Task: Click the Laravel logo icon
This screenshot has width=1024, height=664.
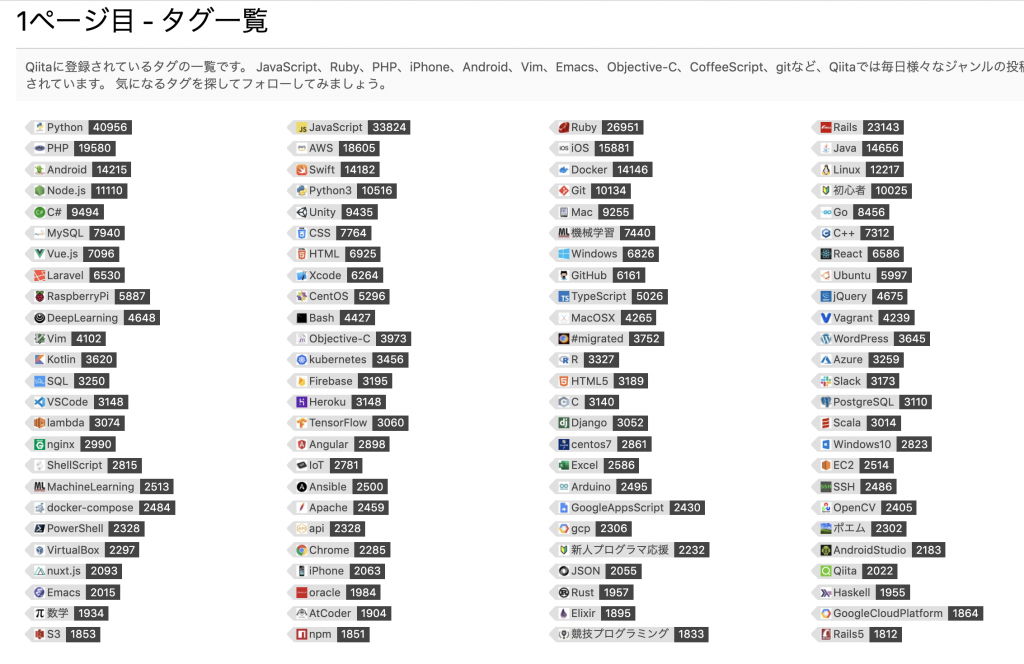Action: pos(39,276)
